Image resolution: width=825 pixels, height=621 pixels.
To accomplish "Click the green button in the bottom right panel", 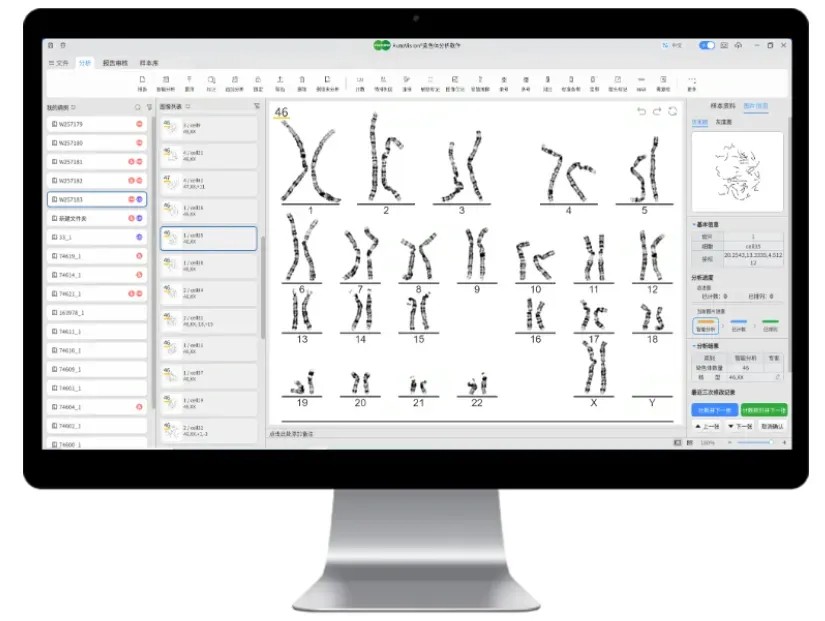I will click(764, 409).
